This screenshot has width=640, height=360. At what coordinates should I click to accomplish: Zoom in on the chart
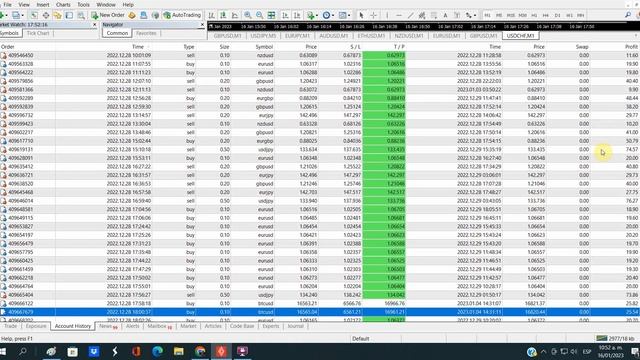point(248,16)
